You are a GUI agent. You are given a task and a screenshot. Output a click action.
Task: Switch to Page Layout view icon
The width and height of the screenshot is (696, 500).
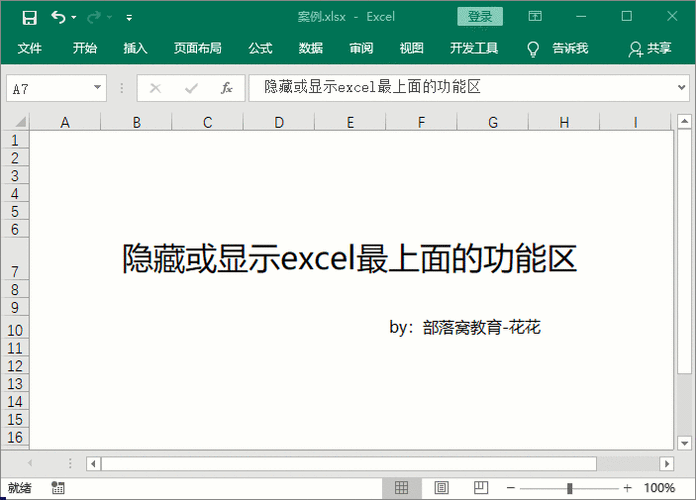441,488
